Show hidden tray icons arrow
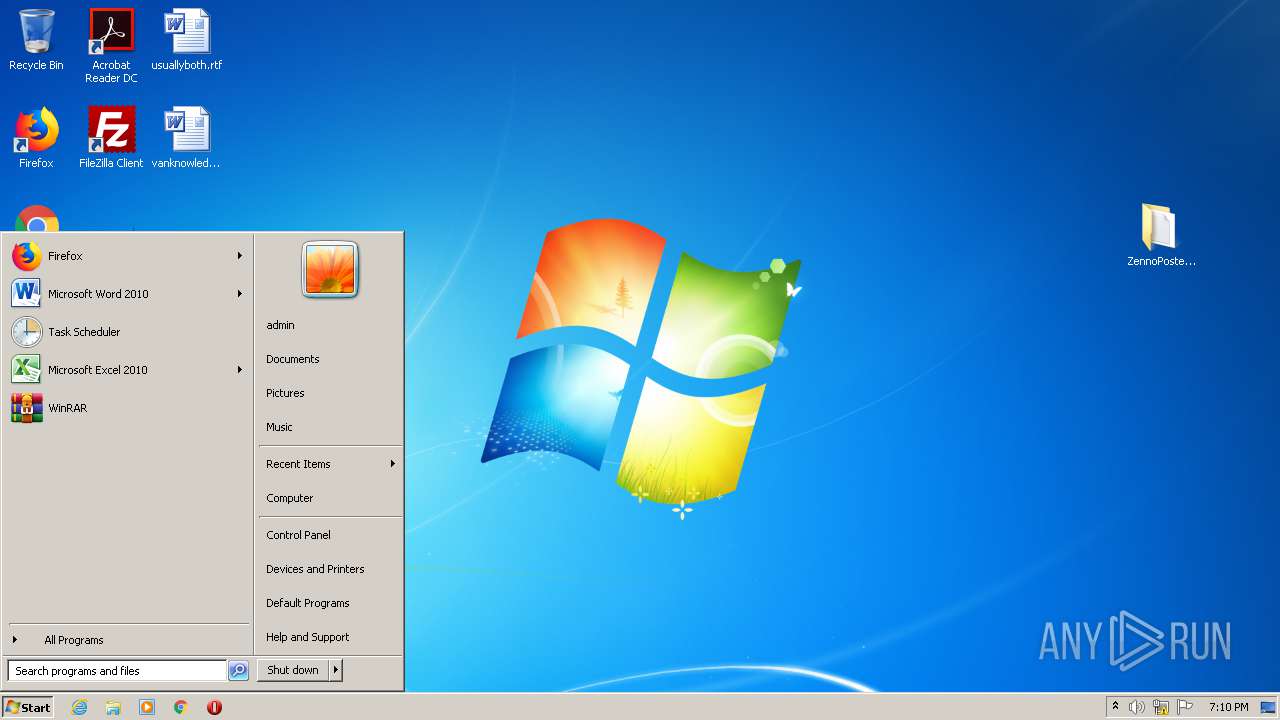 (1115, 707)
